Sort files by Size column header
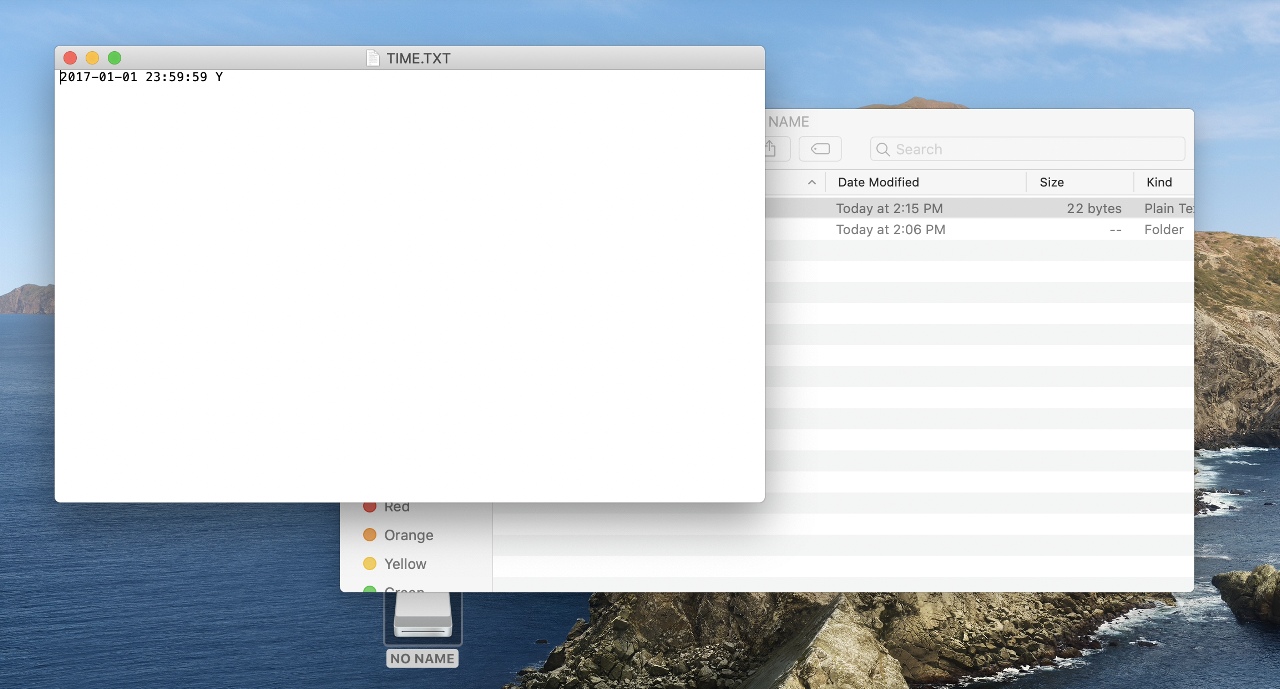 point(1052,182)
